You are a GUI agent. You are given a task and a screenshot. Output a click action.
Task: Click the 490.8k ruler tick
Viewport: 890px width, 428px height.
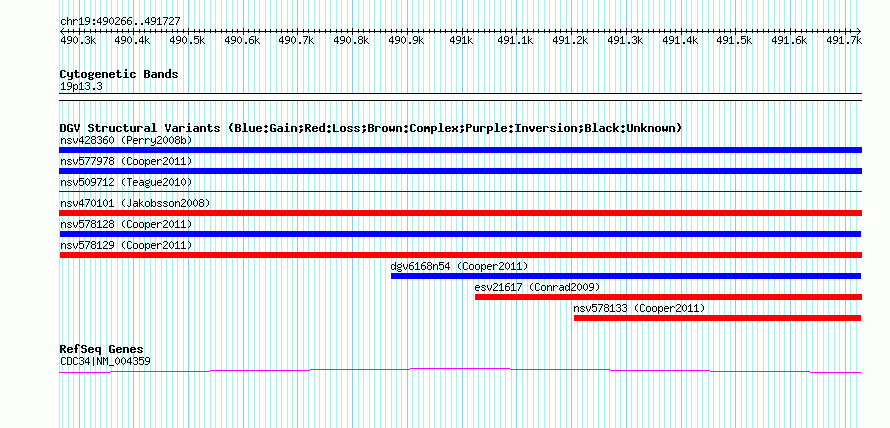pos(352,40)
